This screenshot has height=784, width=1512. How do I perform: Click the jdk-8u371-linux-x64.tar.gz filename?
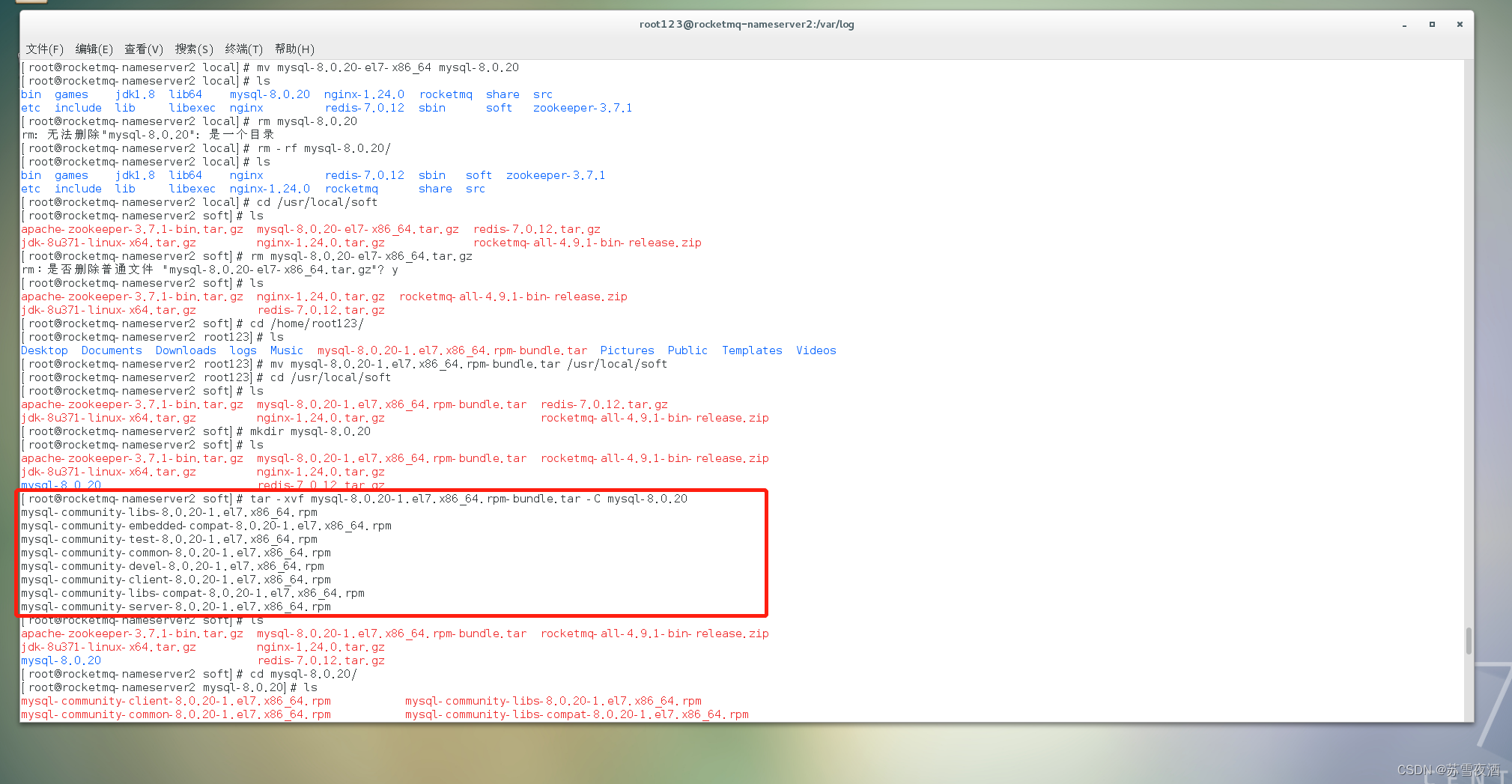[109, 242]
